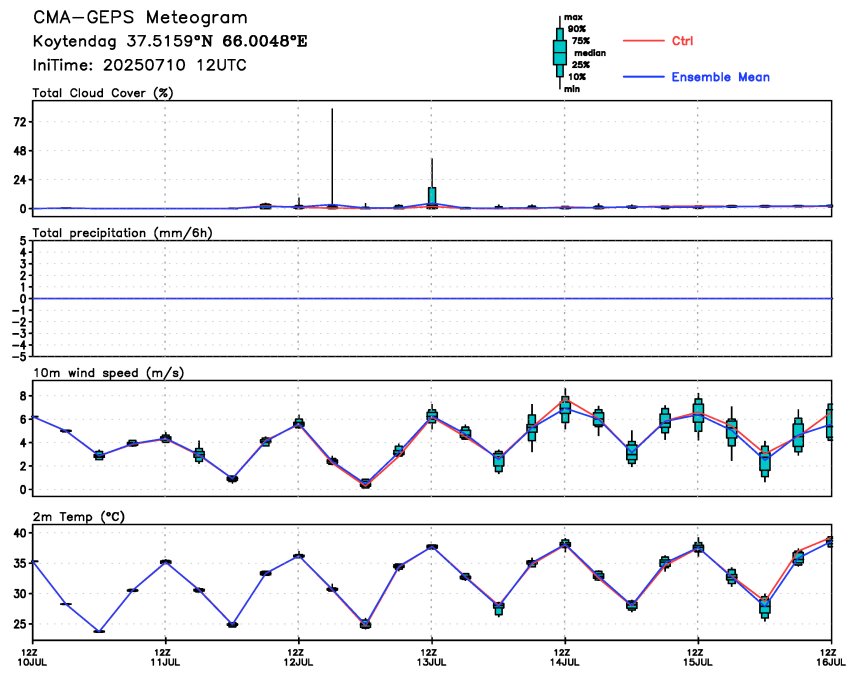
Task: Click the cloud cover box at 12Z 13JUL
Action: click(432, 197)
